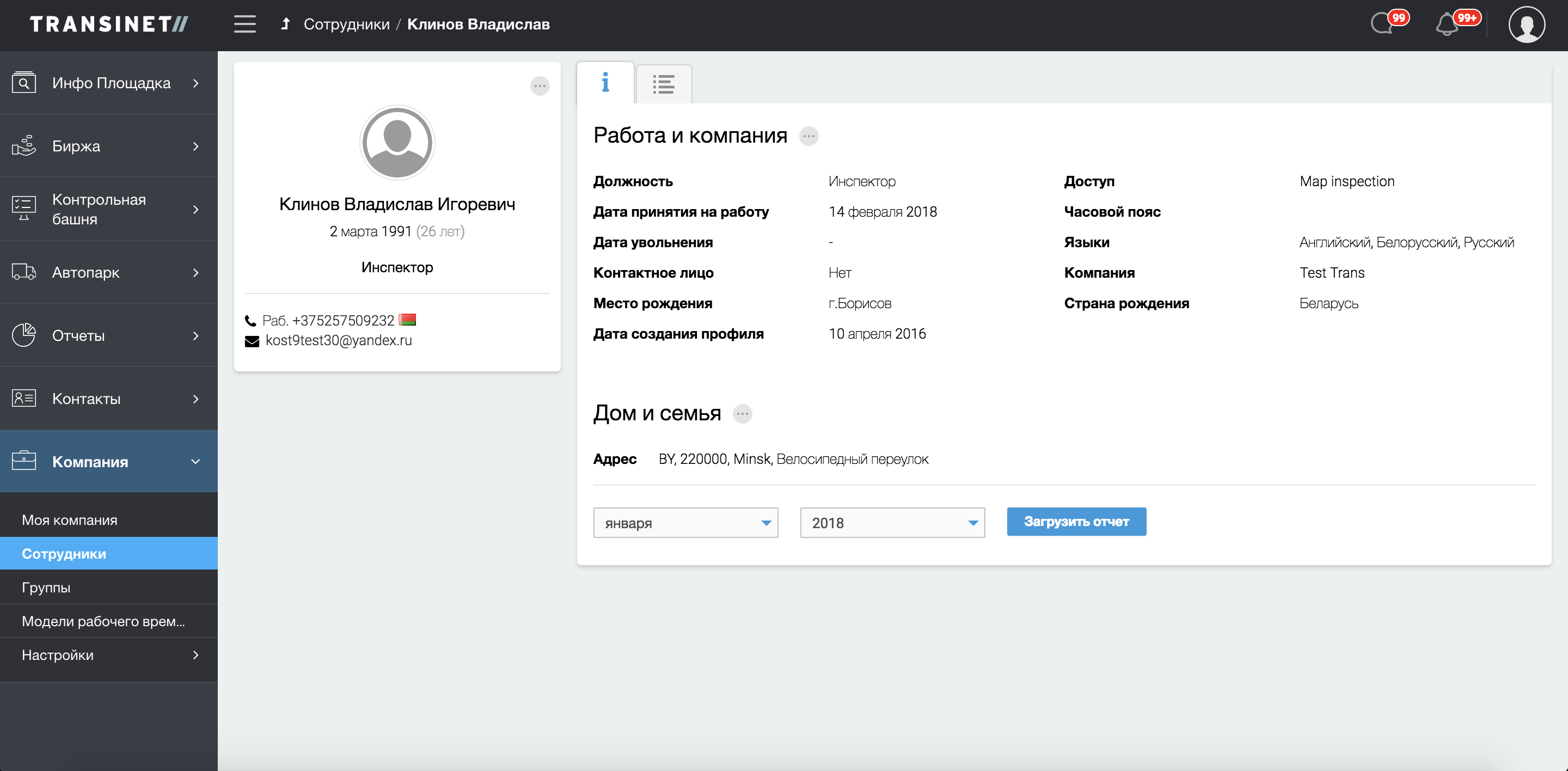Open Моя компания in sidebar
This screenshot has width=1568, height=771.
[x=69, y=519]
